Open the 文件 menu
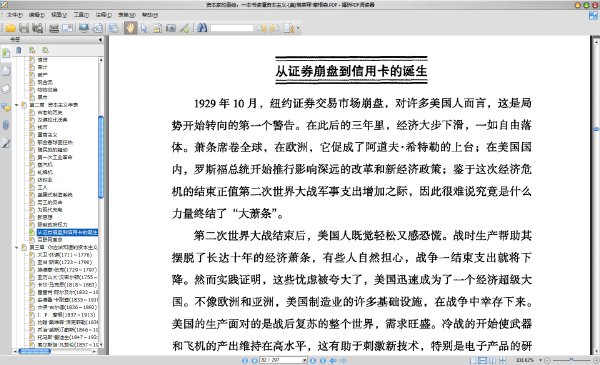The image size is (600, 365). pos(15,15)
